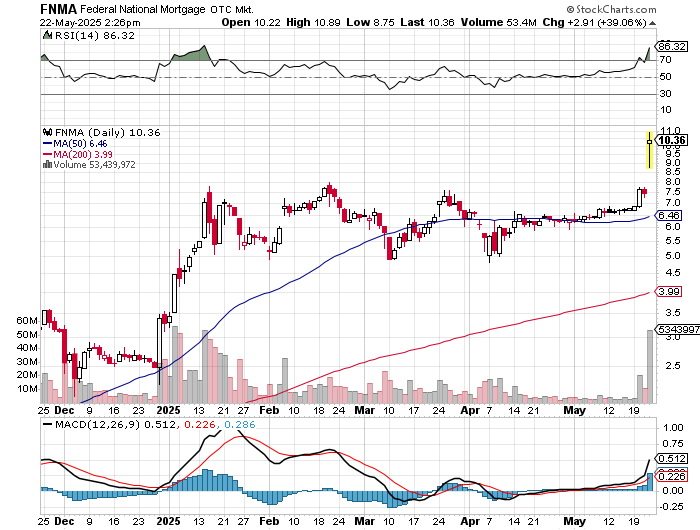Click the OTC Mkt. exchange label
Image resolution: width=700 pixels, height=530 pixels.
(x=232, y=9)
